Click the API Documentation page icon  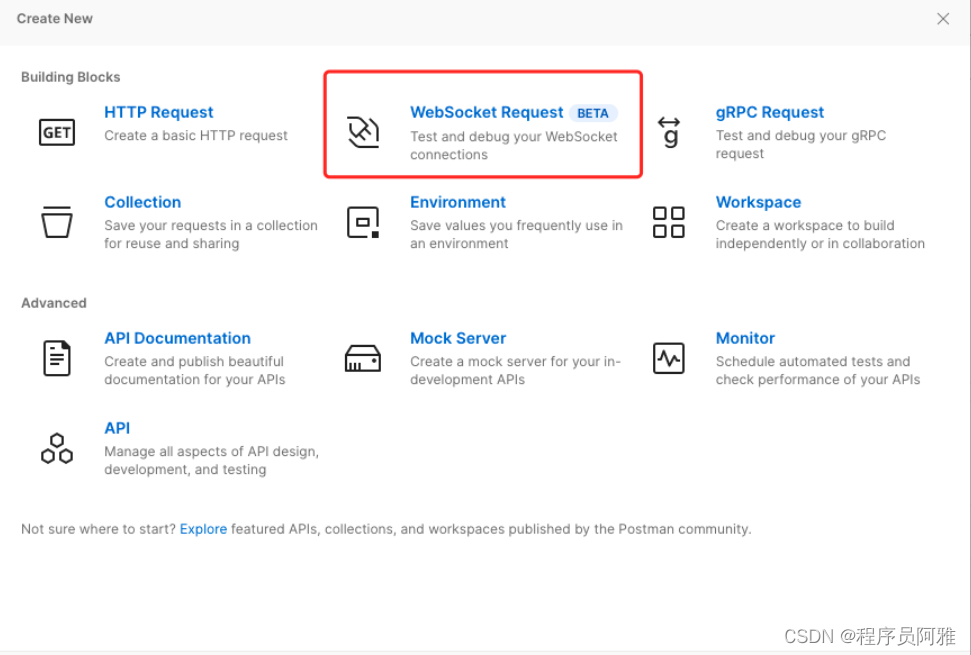pyautogui.click(x=57, y=358)
